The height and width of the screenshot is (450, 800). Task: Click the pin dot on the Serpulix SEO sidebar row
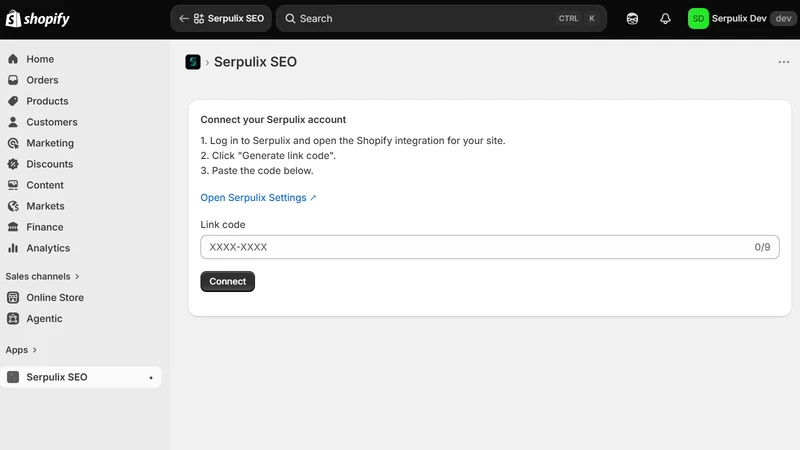pyautogui.click(x=151, y=378)
